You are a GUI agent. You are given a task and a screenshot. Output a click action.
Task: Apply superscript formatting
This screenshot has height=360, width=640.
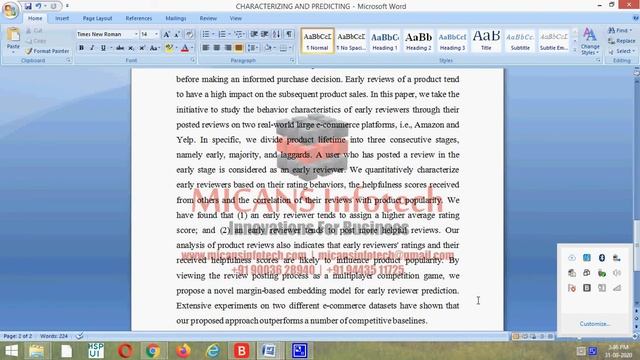[x=142, y=48]
